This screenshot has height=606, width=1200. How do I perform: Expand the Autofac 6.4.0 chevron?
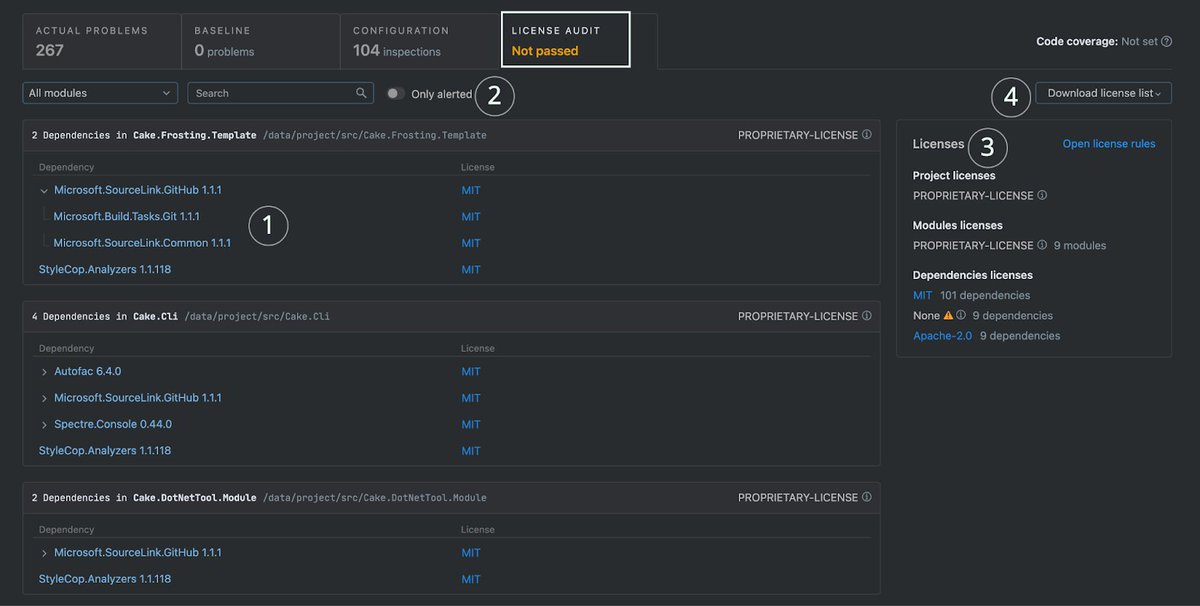point(44,371)
